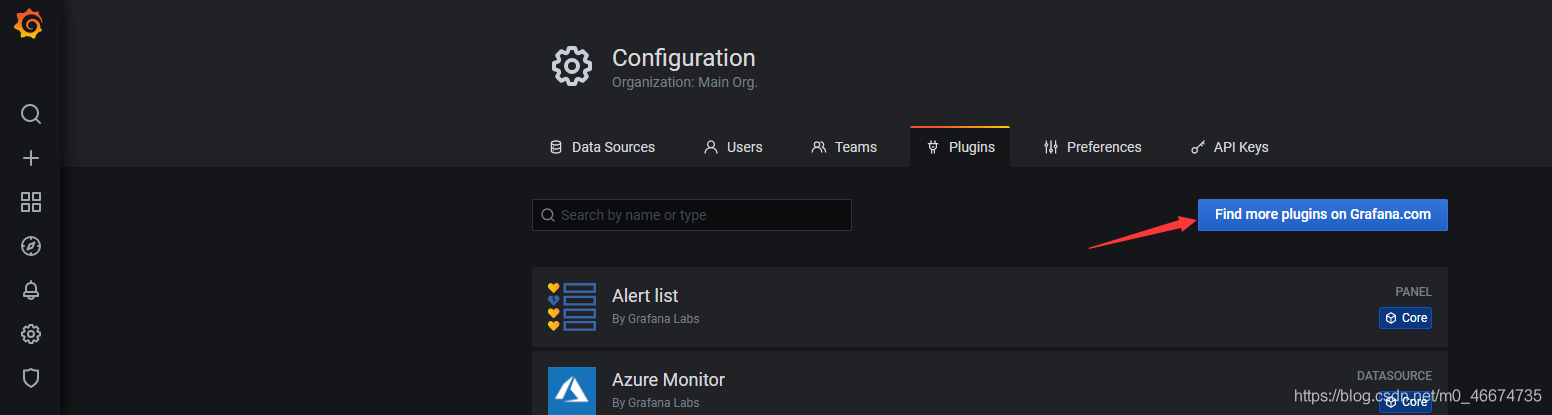Click Find more plugins on Grafana.com
The height and width of the screenshot is (415, 1552).
tap(1322, 215)
